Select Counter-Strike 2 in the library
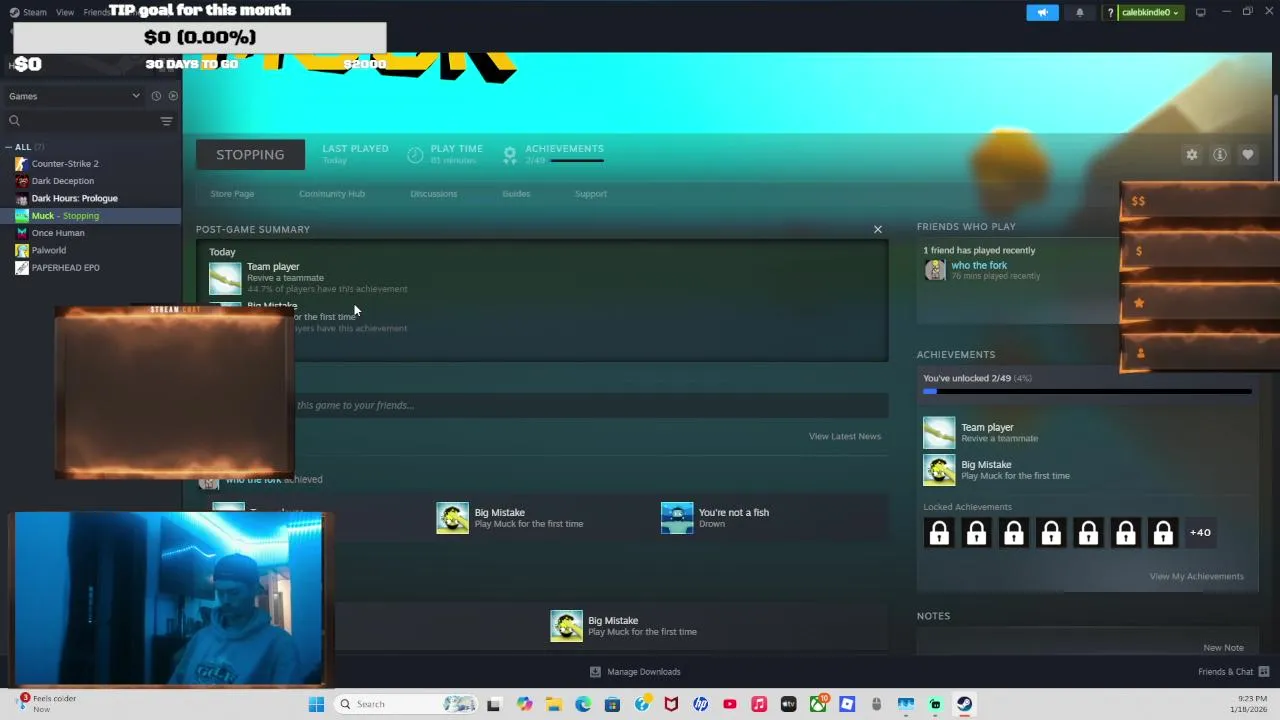The width and height of the screenshot is (1280, 720). pyautogui.click(x=65, y=164)
